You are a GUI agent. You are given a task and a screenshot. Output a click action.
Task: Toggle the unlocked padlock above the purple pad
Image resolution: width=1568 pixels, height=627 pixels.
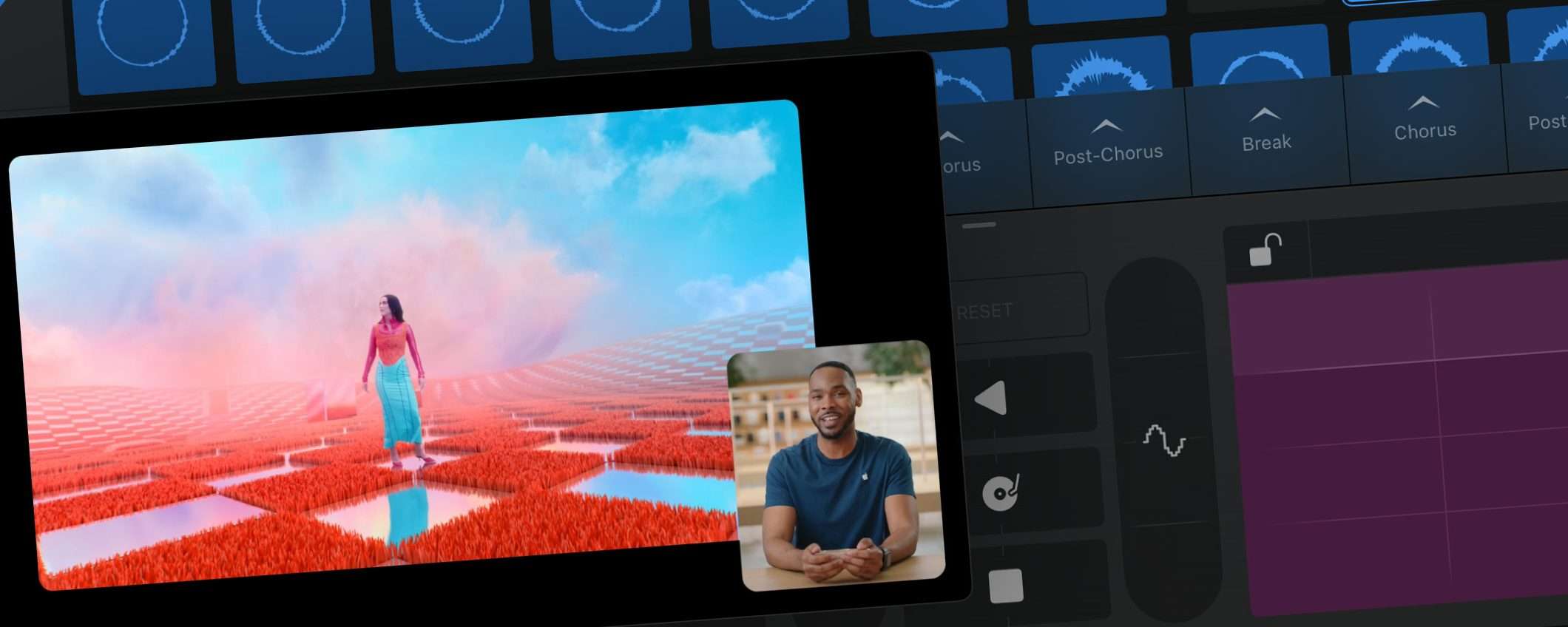pos(1265,249)
